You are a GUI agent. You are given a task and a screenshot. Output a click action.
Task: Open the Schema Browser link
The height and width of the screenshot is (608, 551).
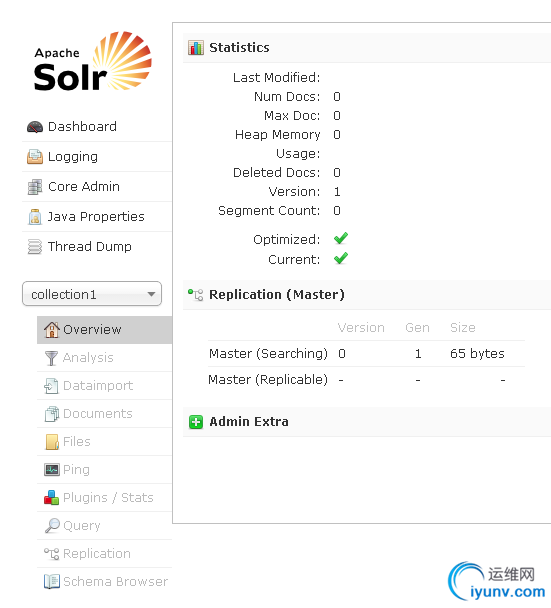(104, 582)
